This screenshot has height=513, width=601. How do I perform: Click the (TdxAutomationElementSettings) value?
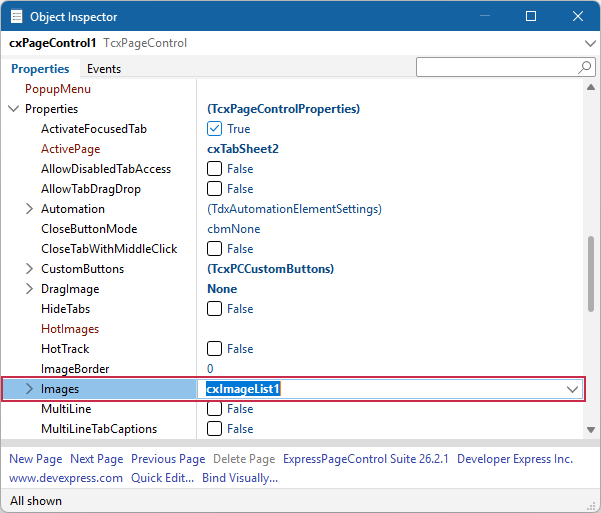tap(294, 209)
